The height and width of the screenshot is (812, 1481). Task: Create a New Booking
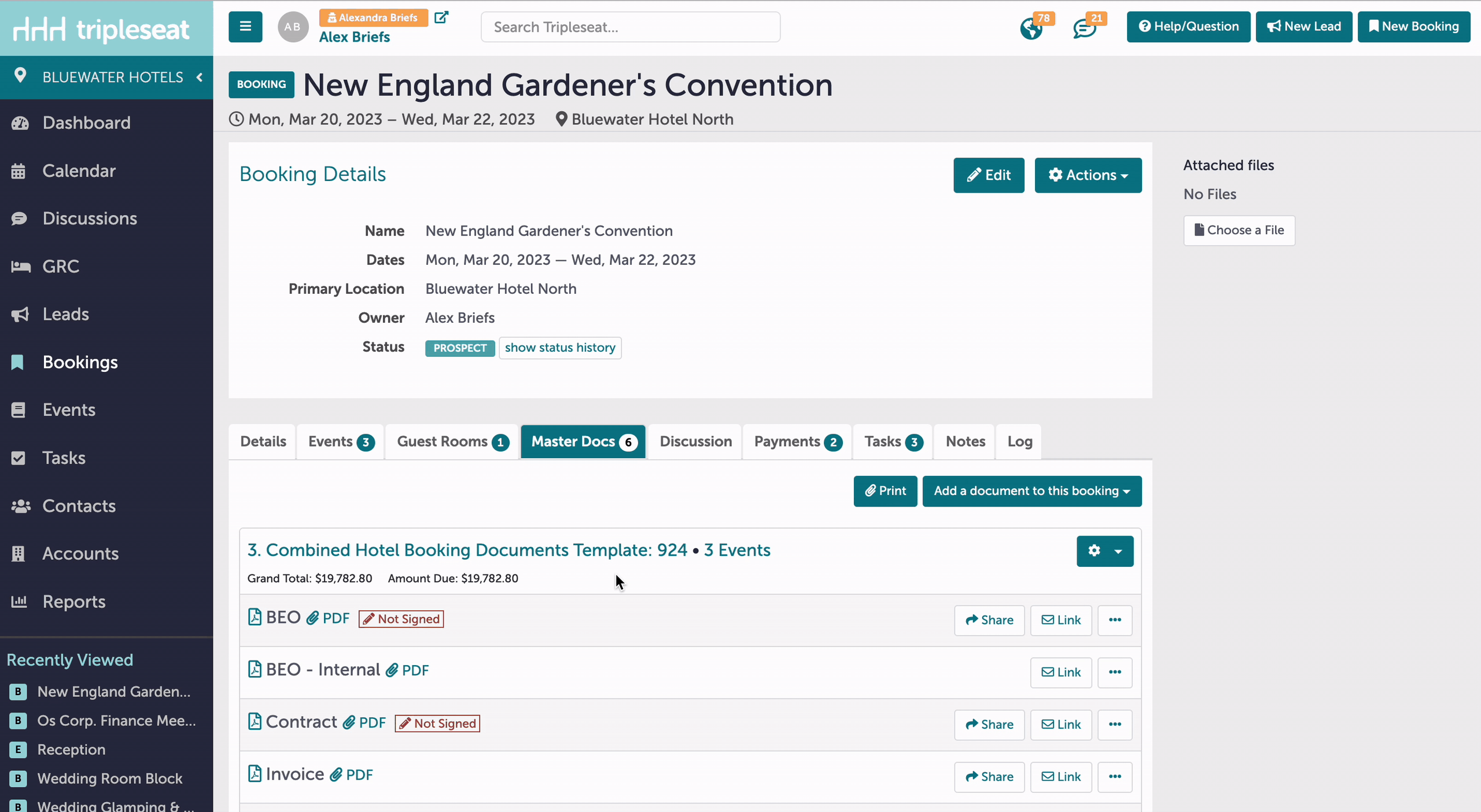click(1414, 27)
